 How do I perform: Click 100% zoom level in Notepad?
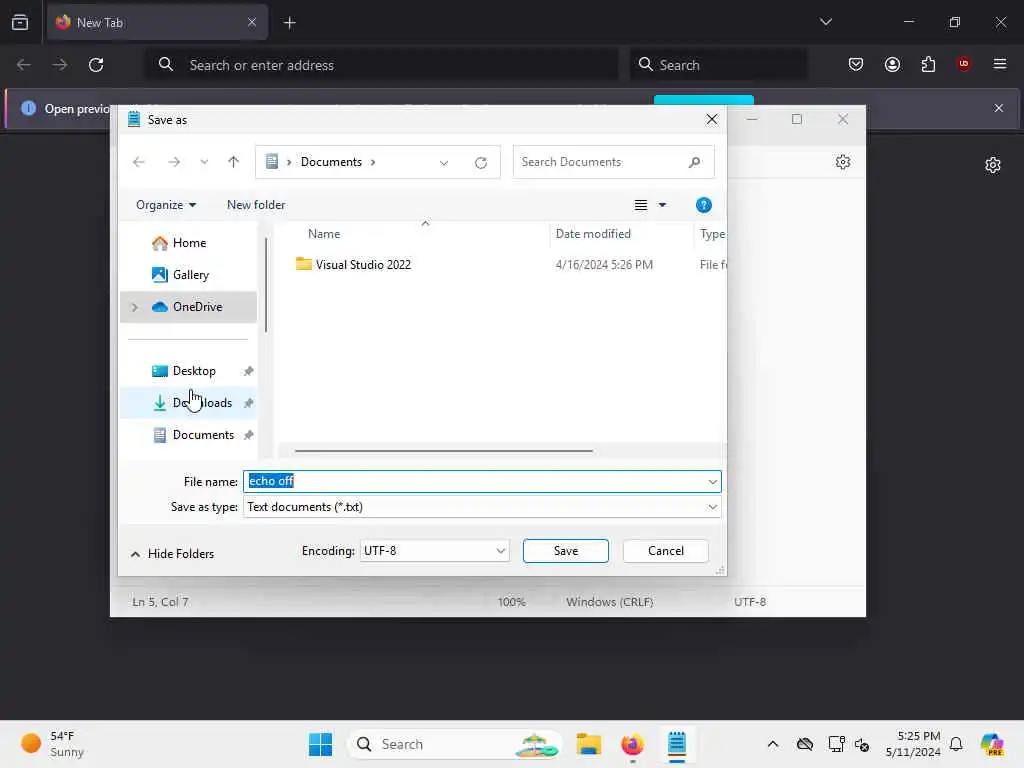[511, 601]
